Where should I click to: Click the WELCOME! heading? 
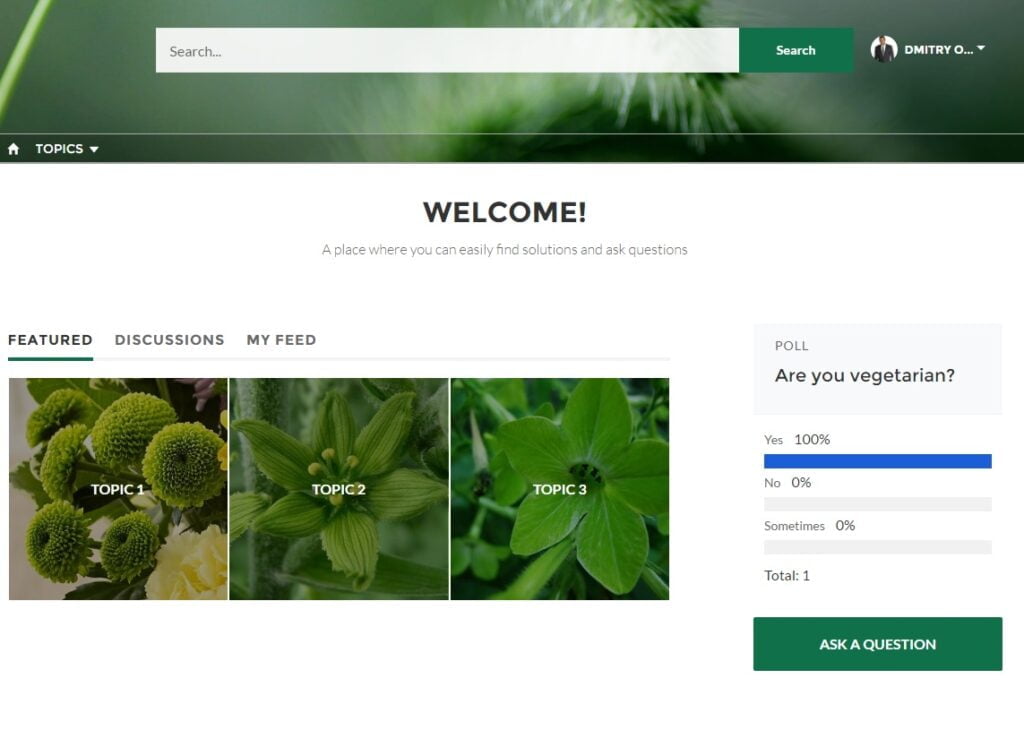click(x=505, y=212)
